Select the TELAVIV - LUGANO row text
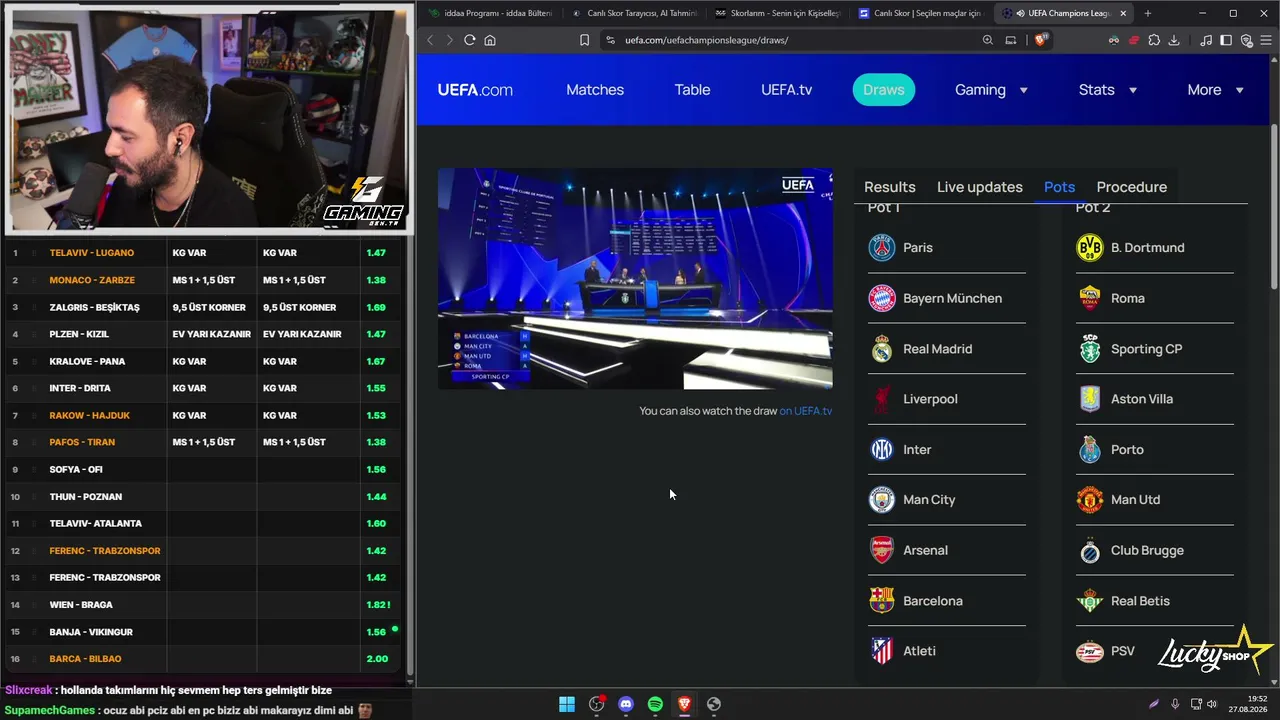 [x=92, y=253]
